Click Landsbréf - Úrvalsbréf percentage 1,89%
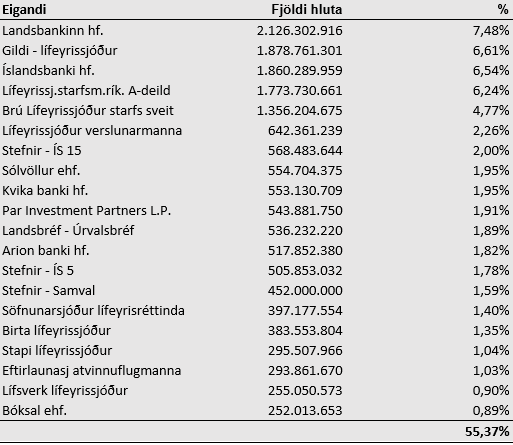 [491, 231]
